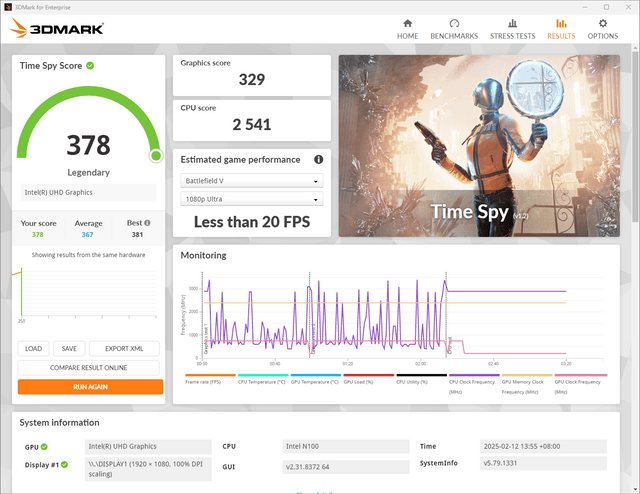
Task: Click the Average score 367
Action: click(x=87, y=235)
